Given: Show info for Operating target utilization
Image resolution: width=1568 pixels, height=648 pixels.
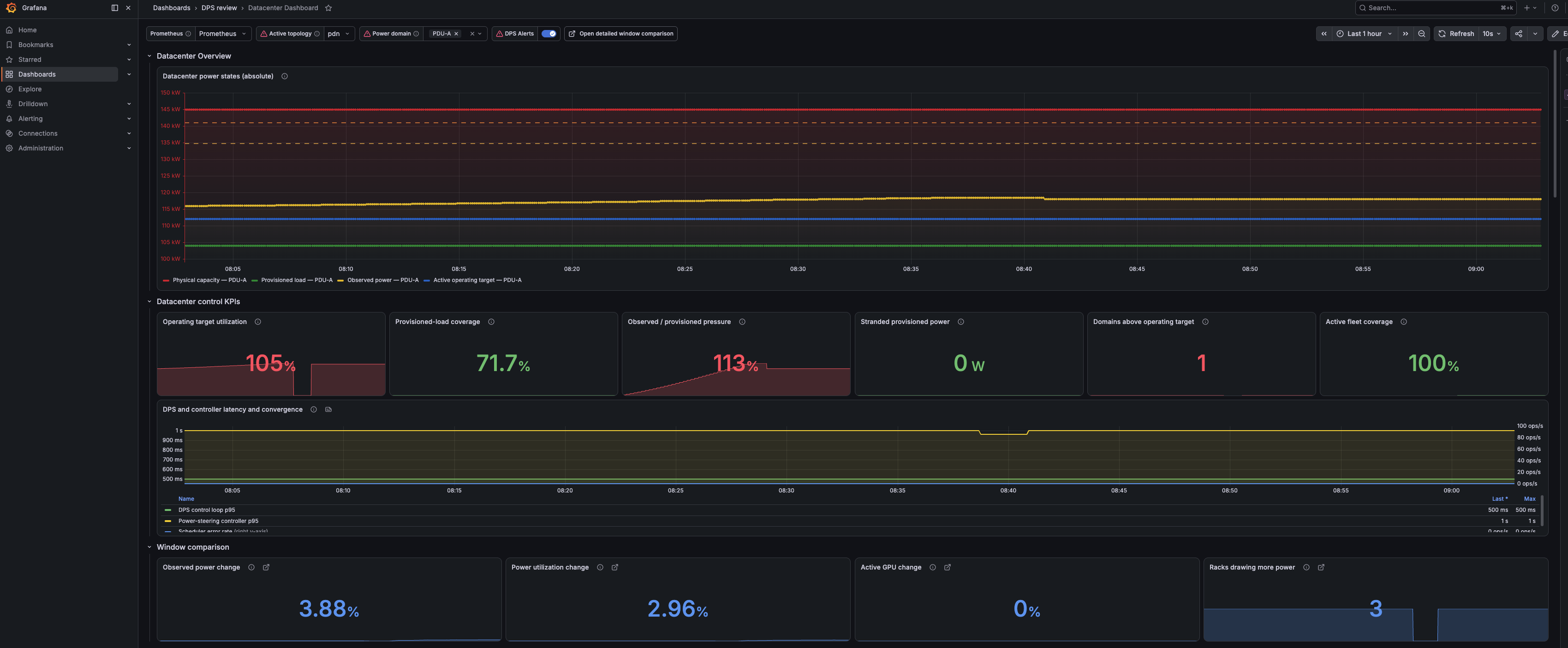Looking at the screenshot, I should [x=257, y=322].
